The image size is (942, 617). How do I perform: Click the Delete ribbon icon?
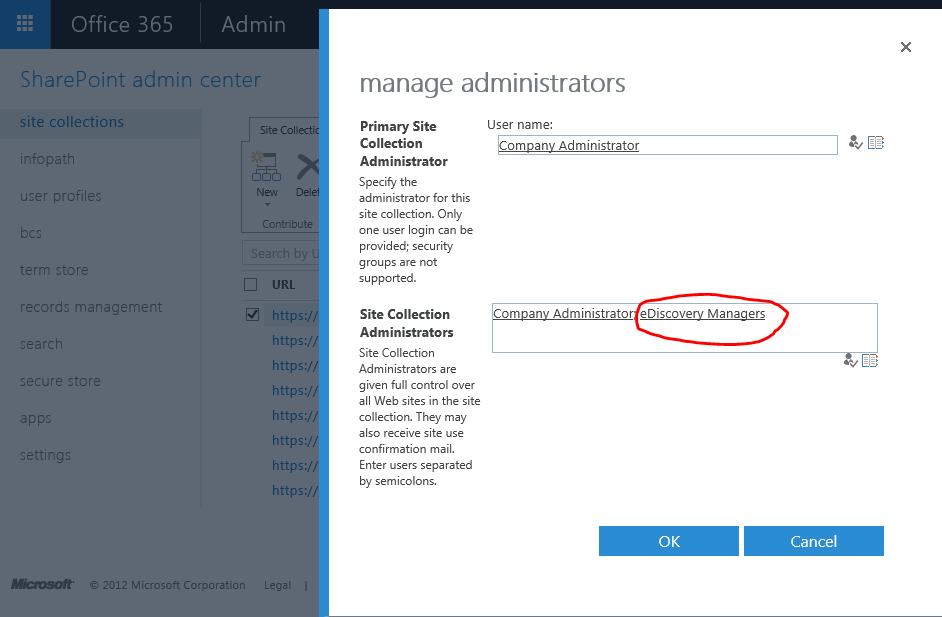308,167
